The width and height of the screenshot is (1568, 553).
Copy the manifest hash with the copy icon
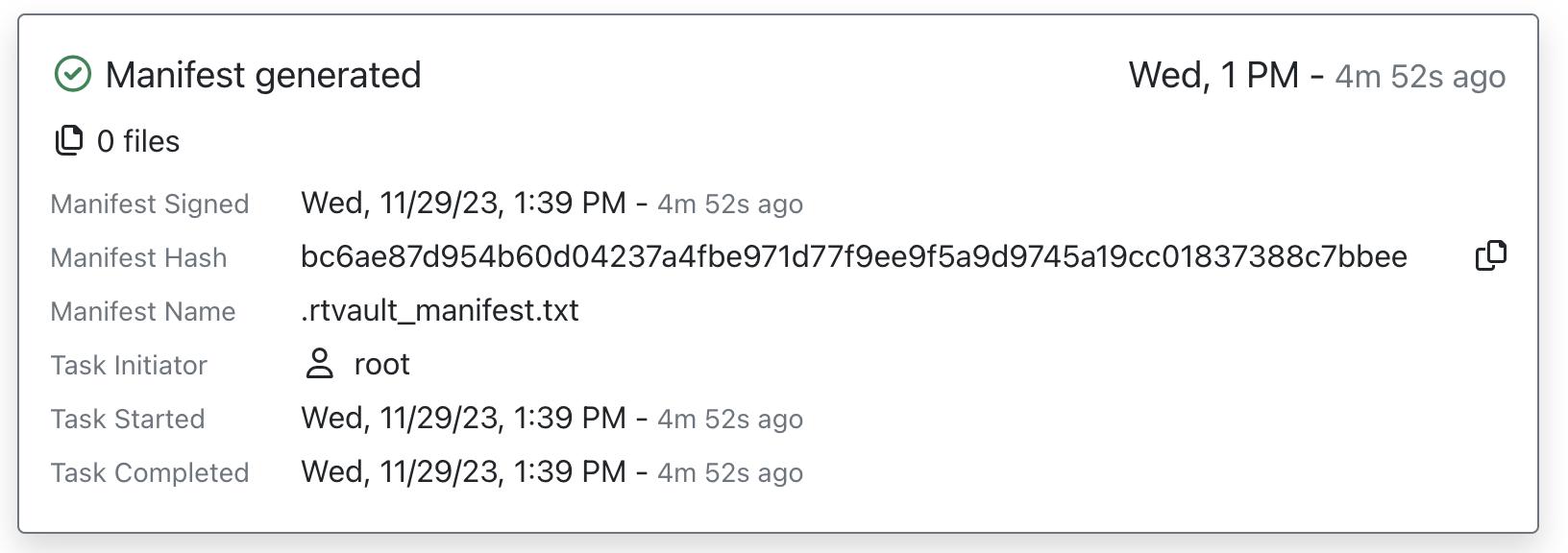click(1490, 255)
